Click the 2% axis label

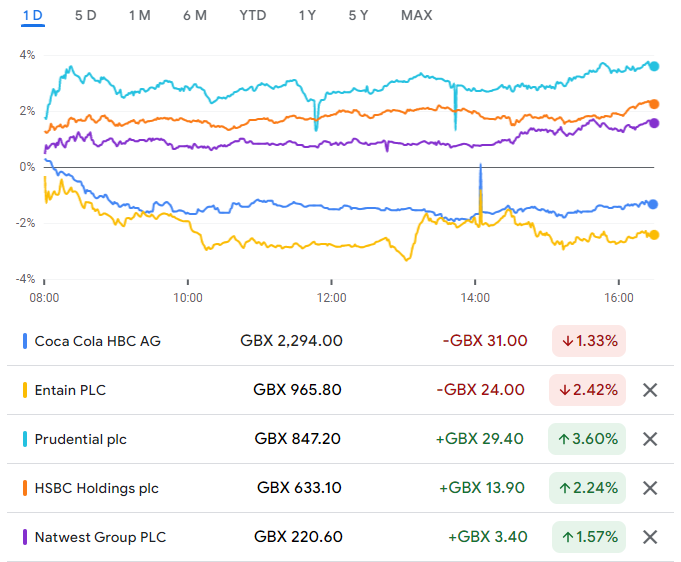point(27,111)
